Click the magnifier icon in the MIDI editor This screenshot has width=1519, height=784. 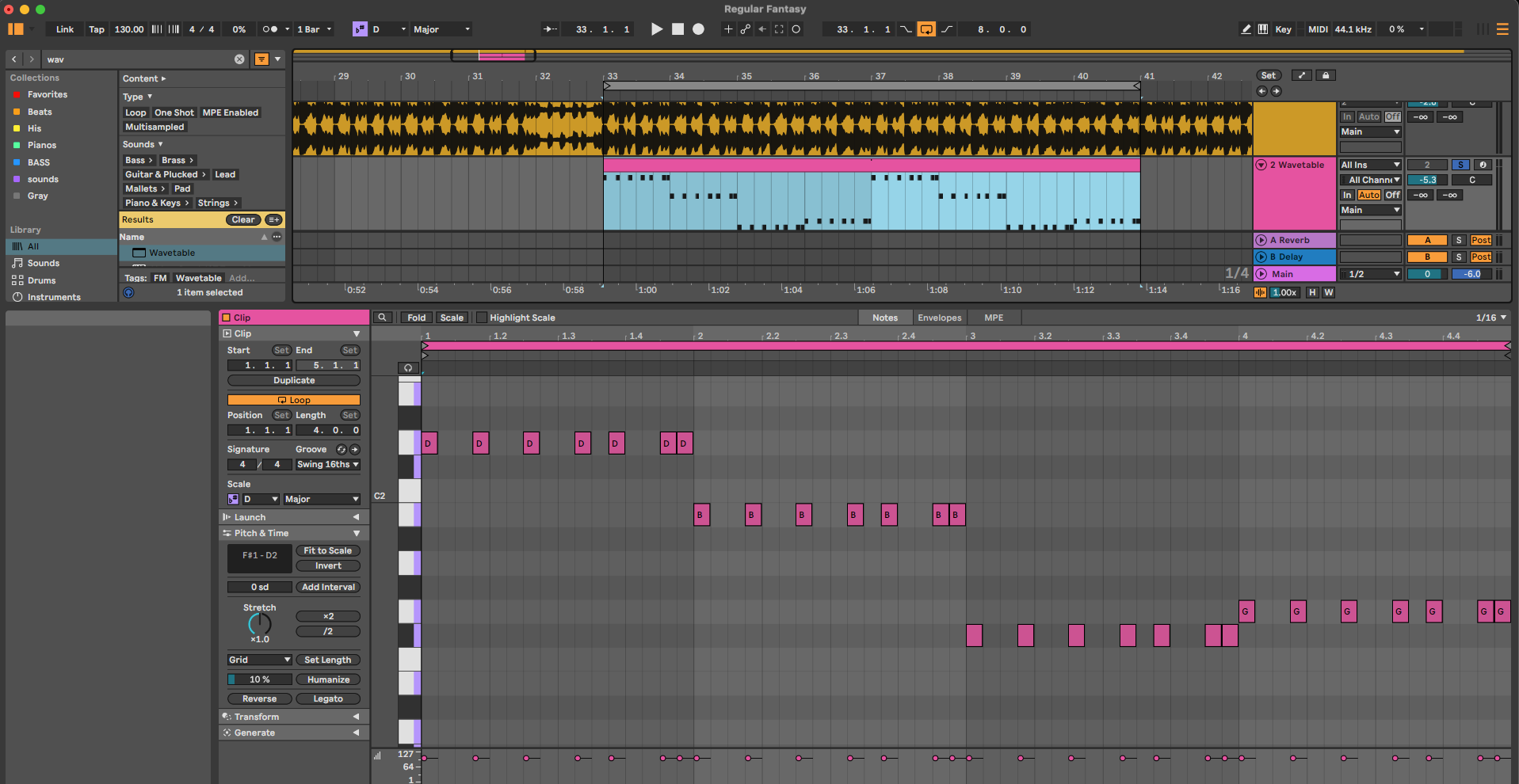click(x=382, y=318)
